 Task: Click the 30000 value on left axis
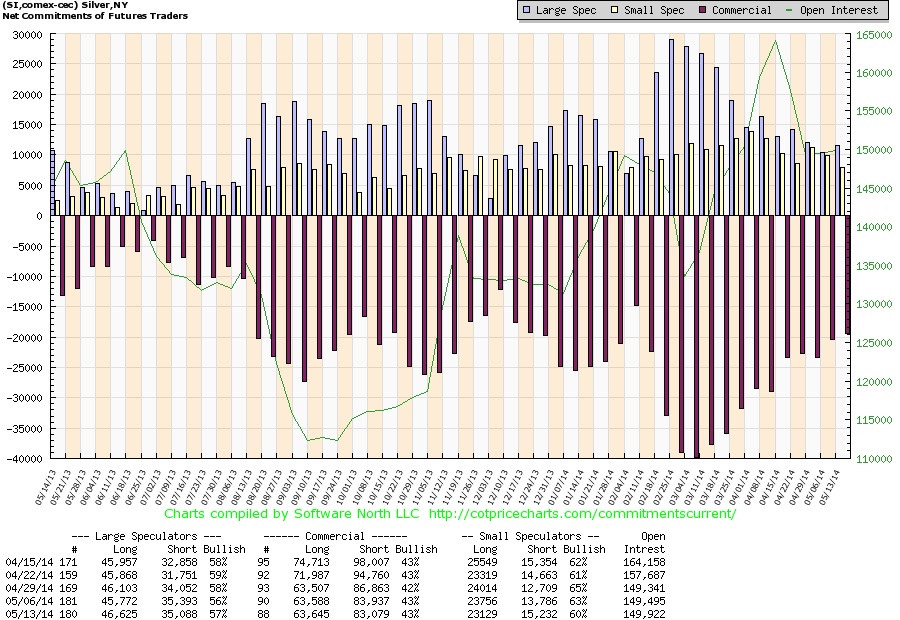28,35
